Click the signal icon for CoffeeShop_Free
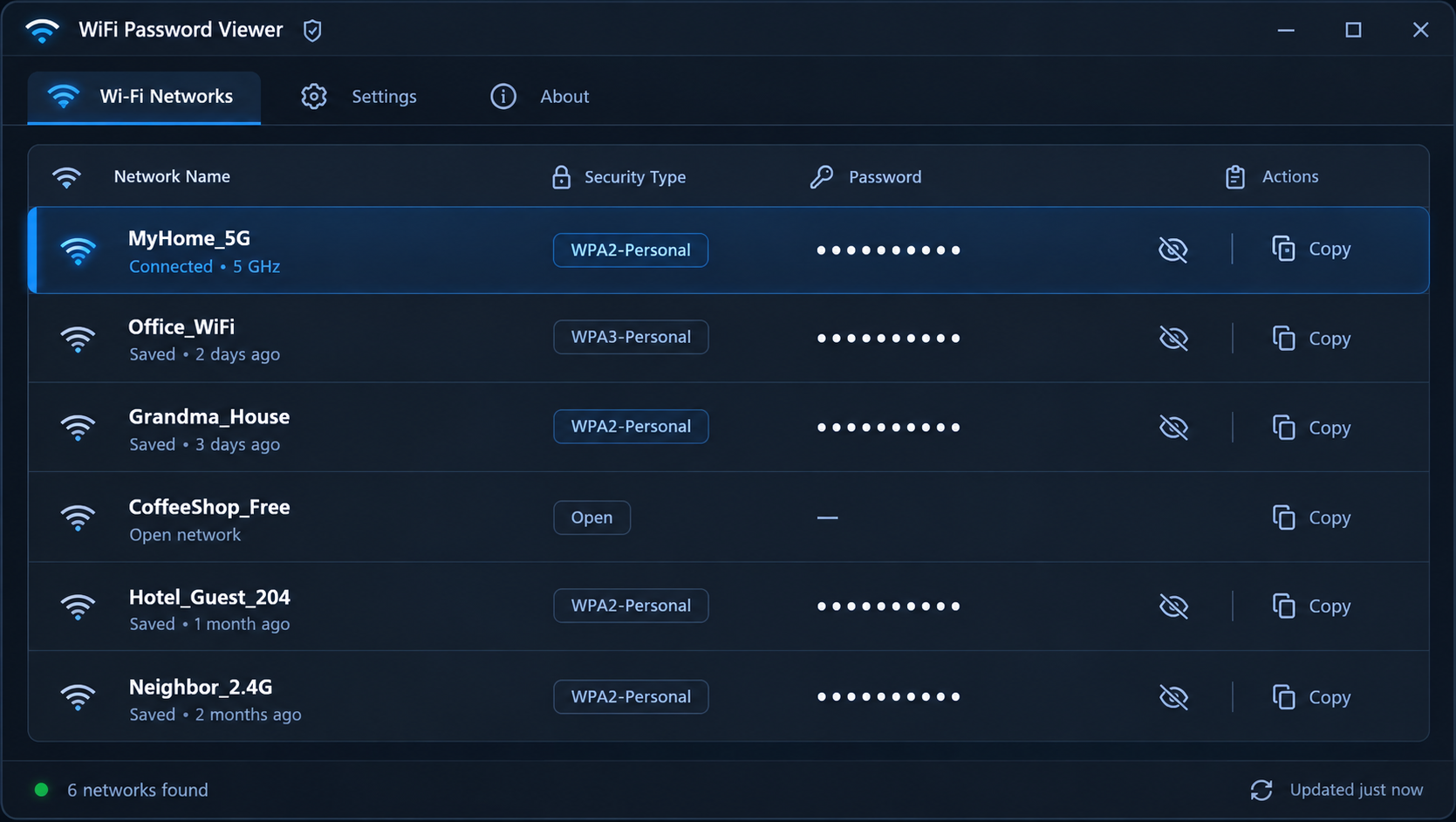 coord(78,518)
